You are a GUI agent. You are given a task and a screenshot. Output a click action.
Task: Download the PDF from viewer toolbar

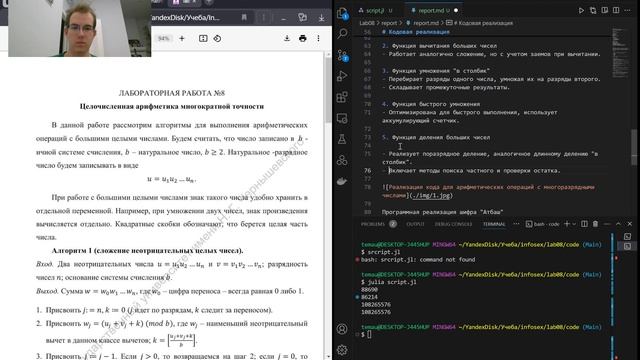[x=287, y=38]
